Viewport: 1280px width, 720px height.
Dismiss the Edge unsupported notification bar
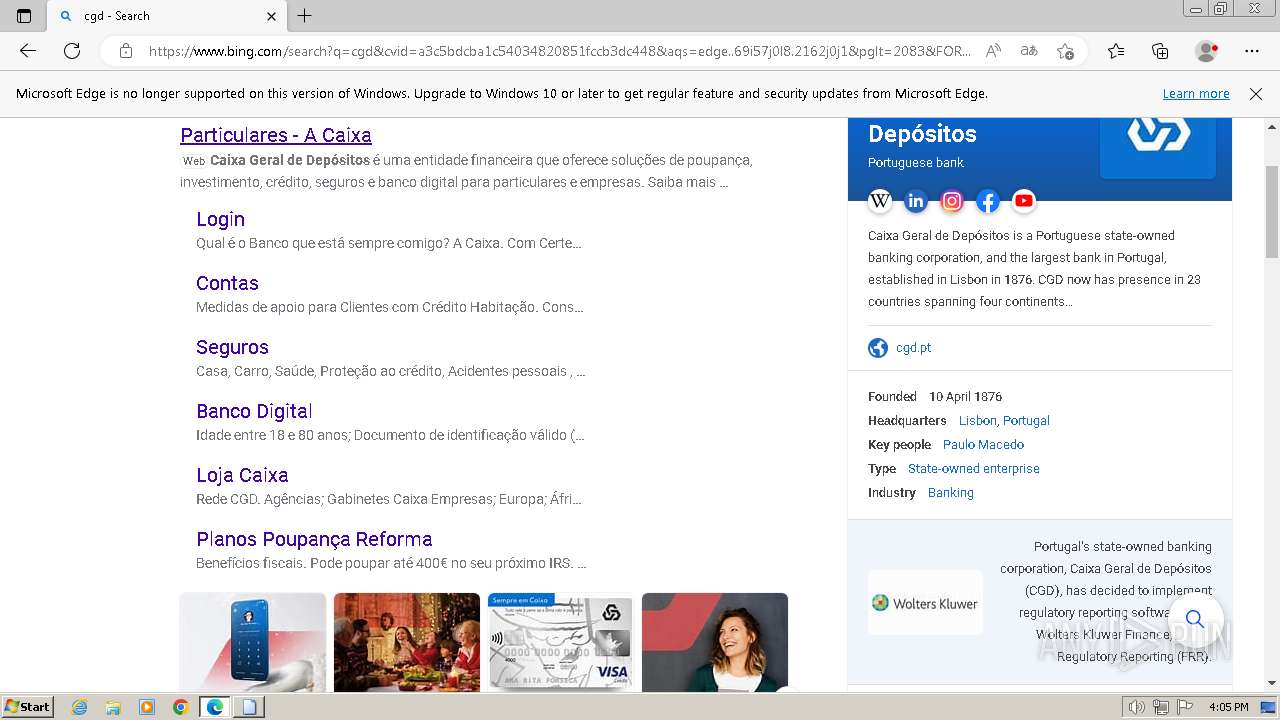tap(1256, 94)
